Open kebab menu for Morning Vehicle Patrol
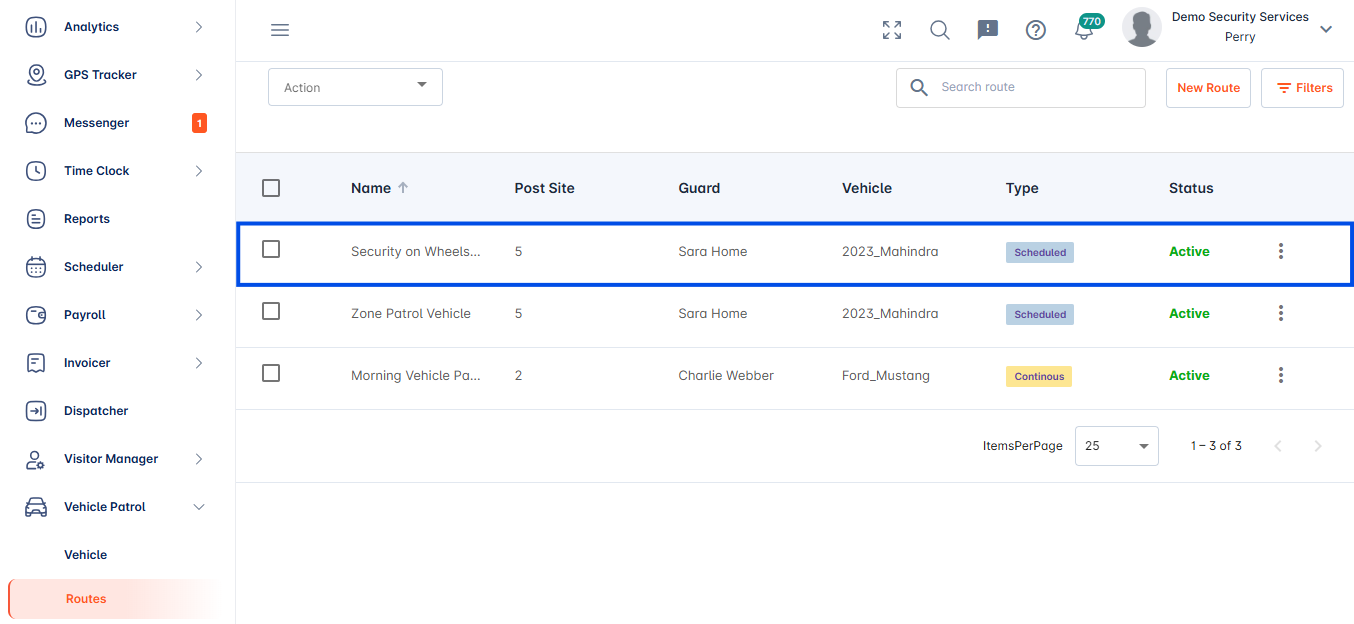 click(1281, 375)
